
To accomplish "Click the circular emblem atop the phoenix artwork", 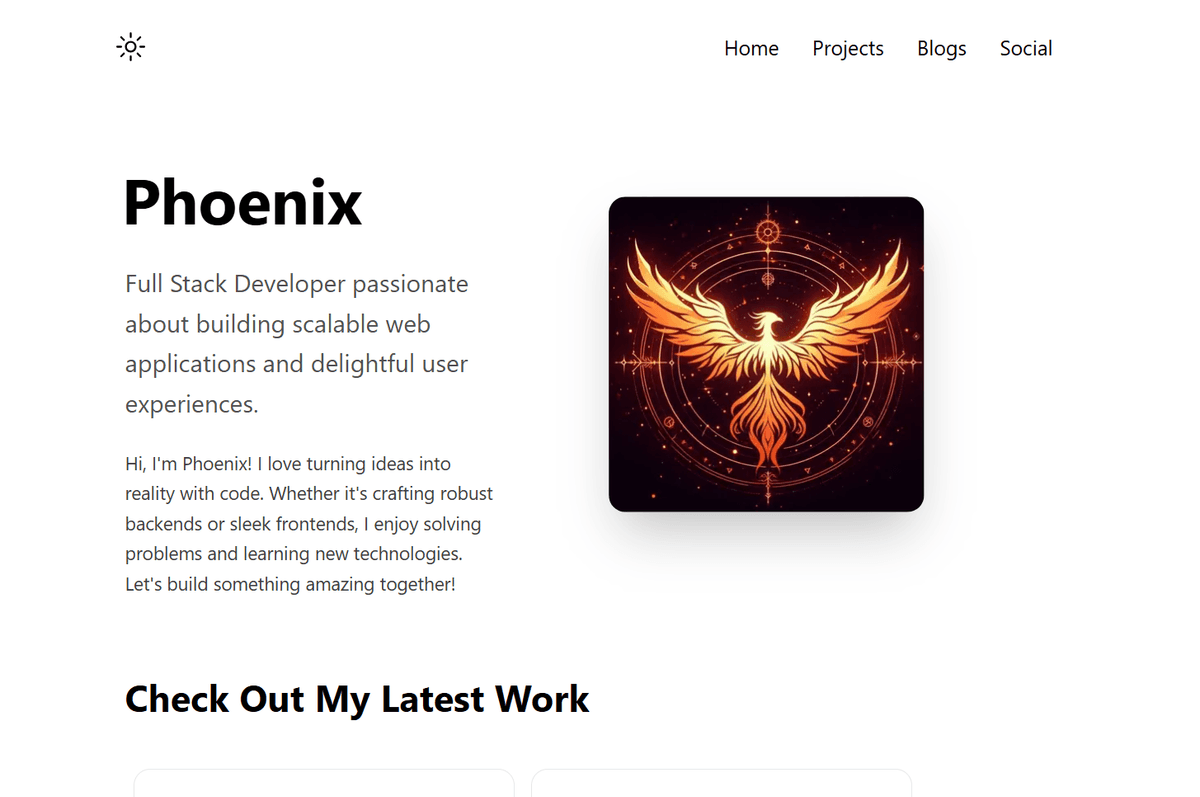I will point(768,233).
